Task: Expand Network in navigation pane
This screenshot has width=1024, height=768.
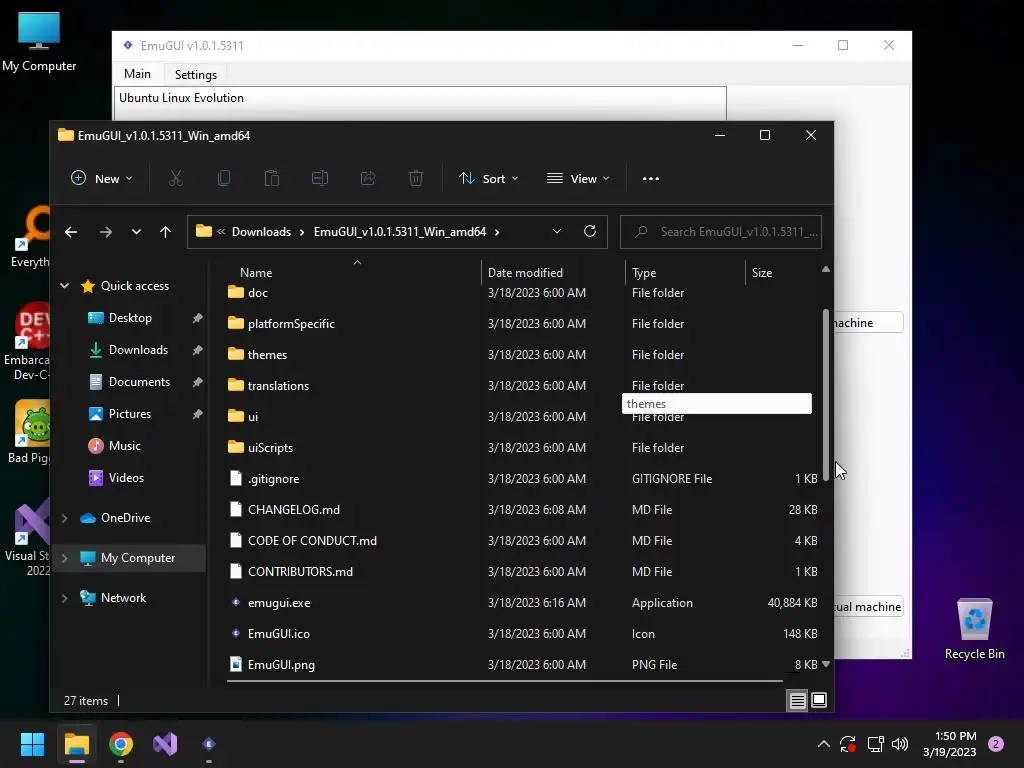Action: (65, 598)
